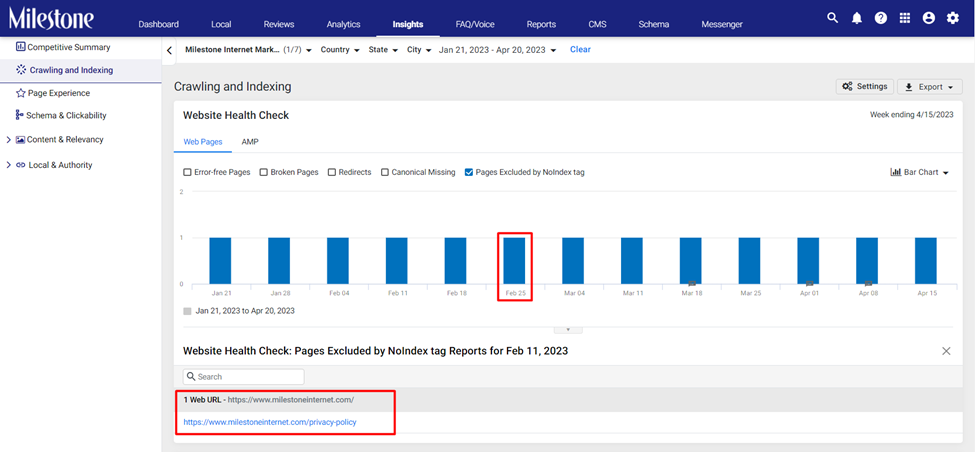Click the annotation comment icon at Mar 18
This screenshot has height=452, width=975.
point(692,284)
